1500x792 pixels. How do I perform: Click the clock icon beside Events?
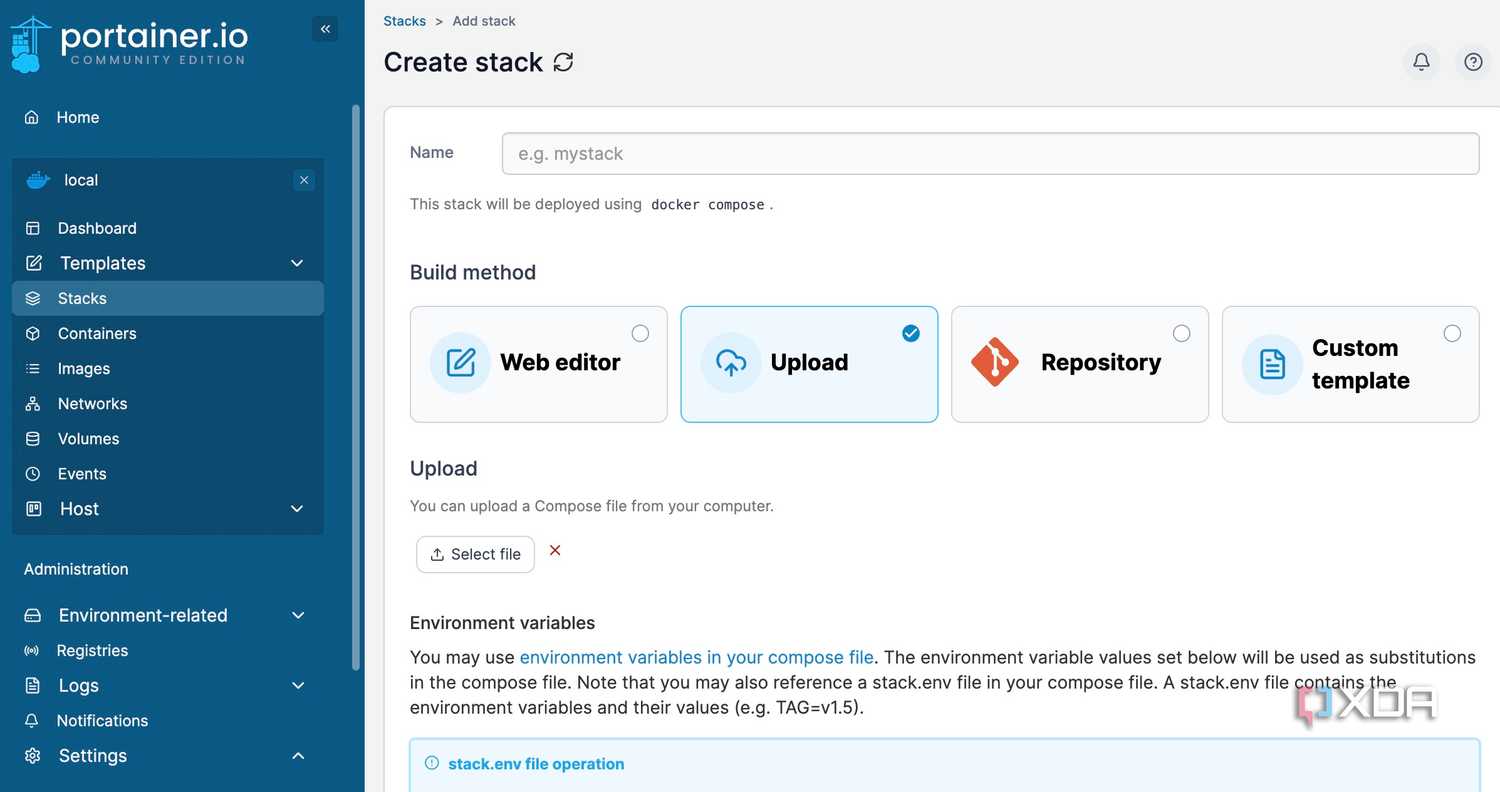click(x=33, y=474)
